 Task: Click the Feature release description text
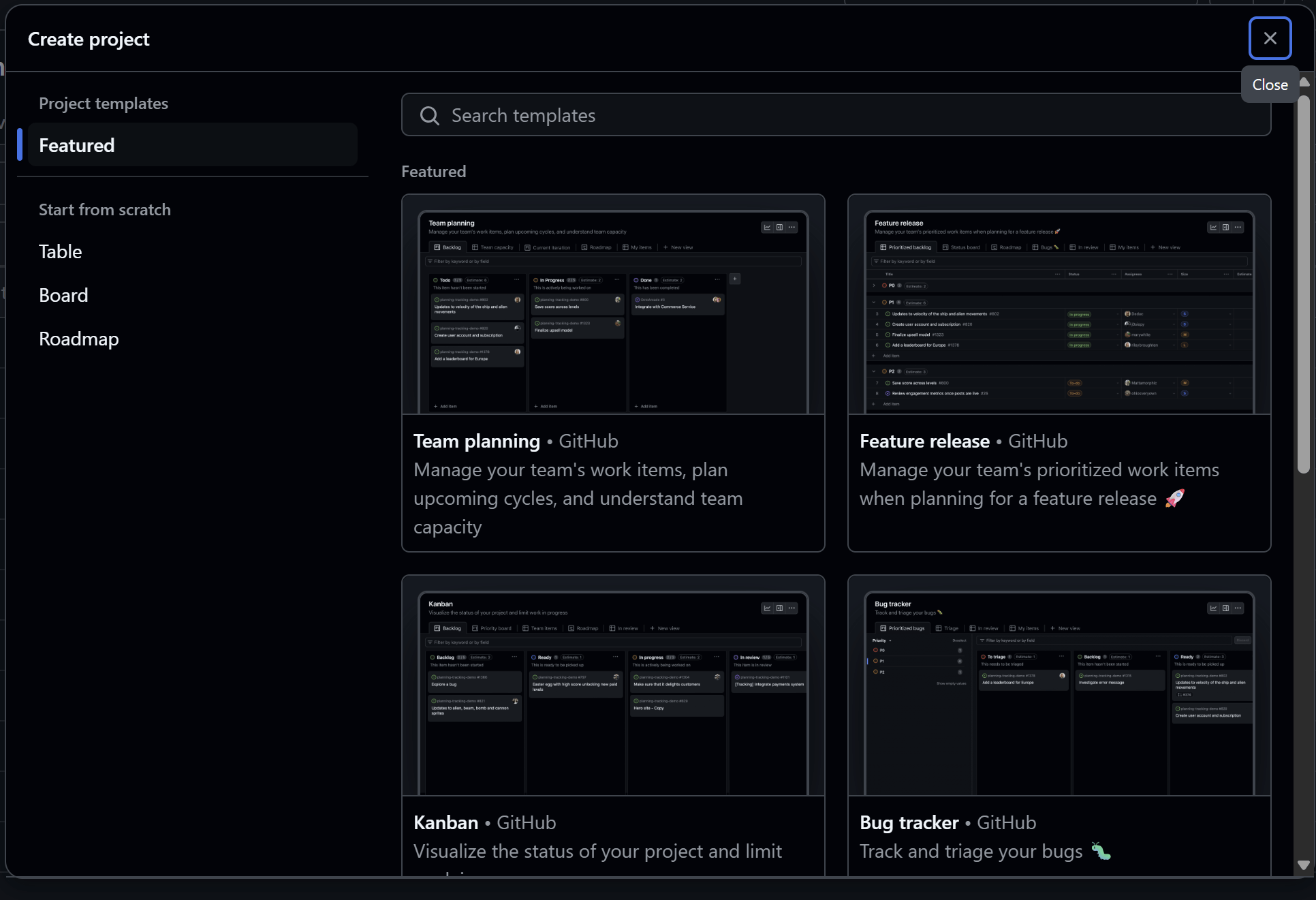coord(1039,484)
